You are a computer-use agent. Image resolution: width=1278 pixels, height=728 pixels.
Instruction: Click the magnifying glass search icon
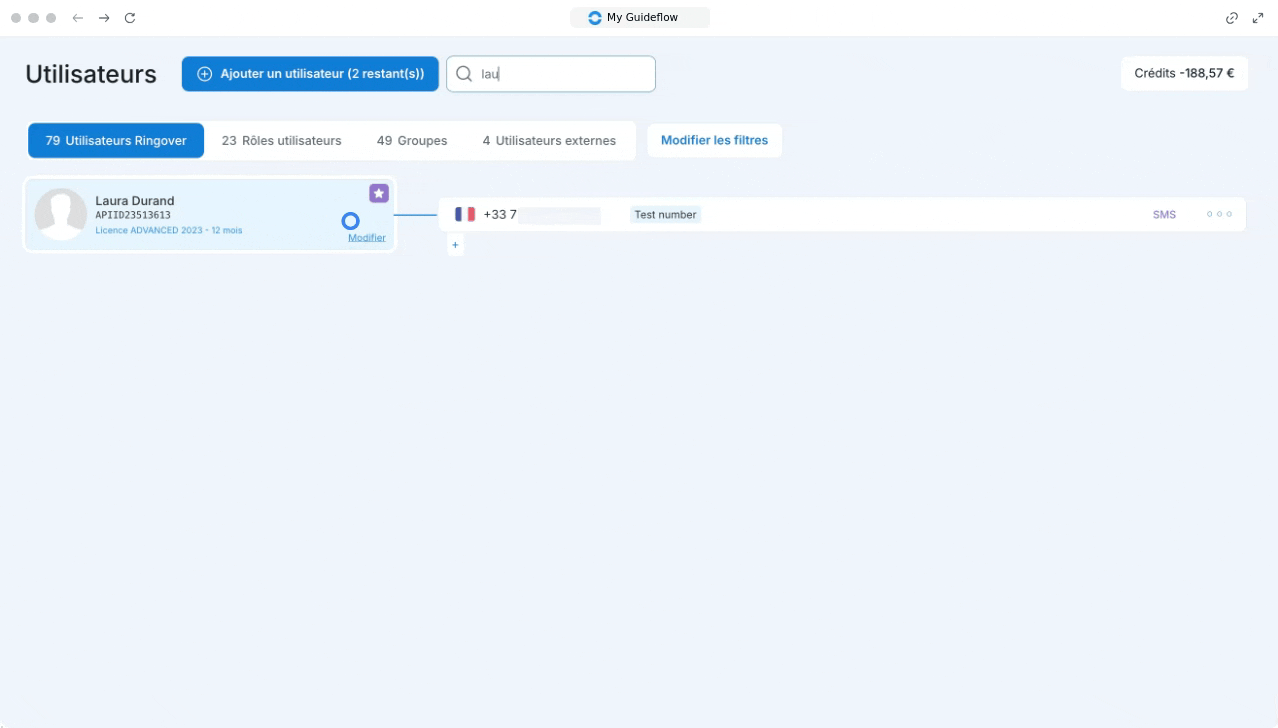[x=464, y=74]
